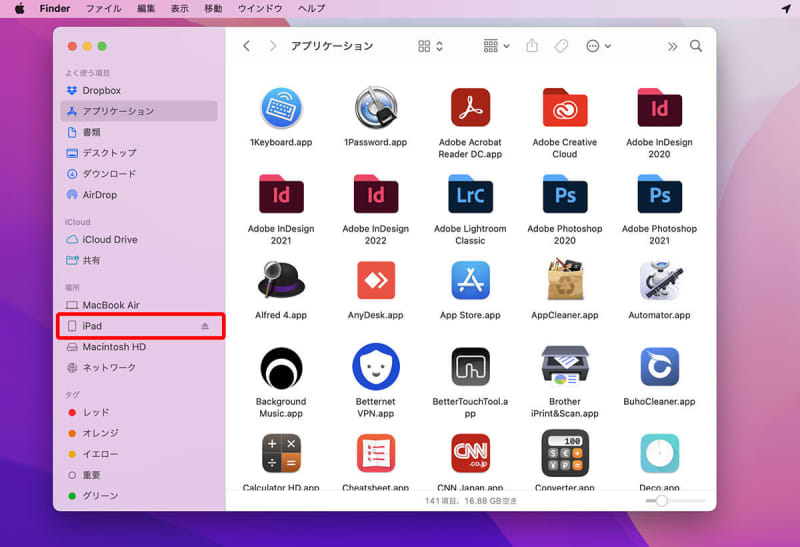800x547 pixels.
Task: Select Adobe Acrobat Reader DC.app icon
Action: pos(470,108)
